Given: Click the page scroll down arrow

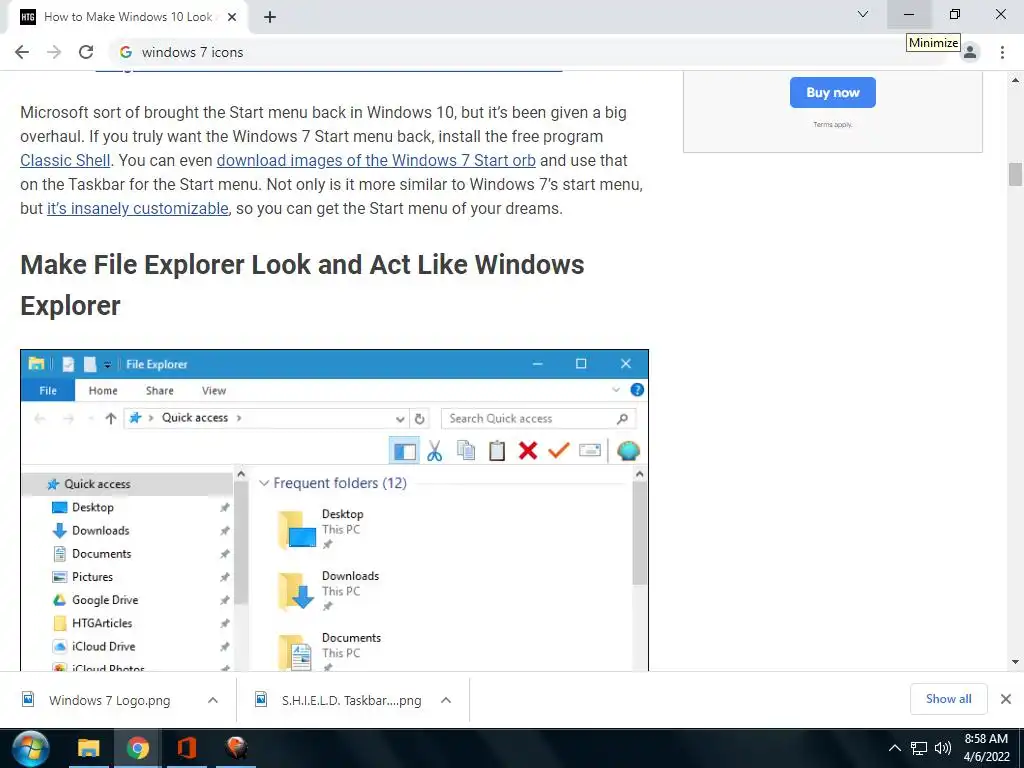Looking at the screenshot, I should coord(1016,662).
